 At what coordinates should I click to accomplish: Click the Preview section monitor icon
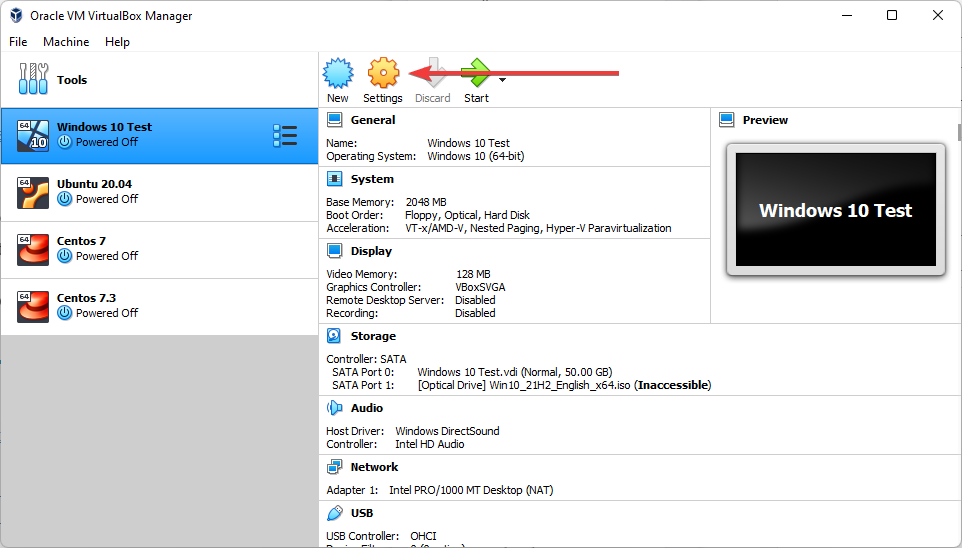(x=726, y=120)
